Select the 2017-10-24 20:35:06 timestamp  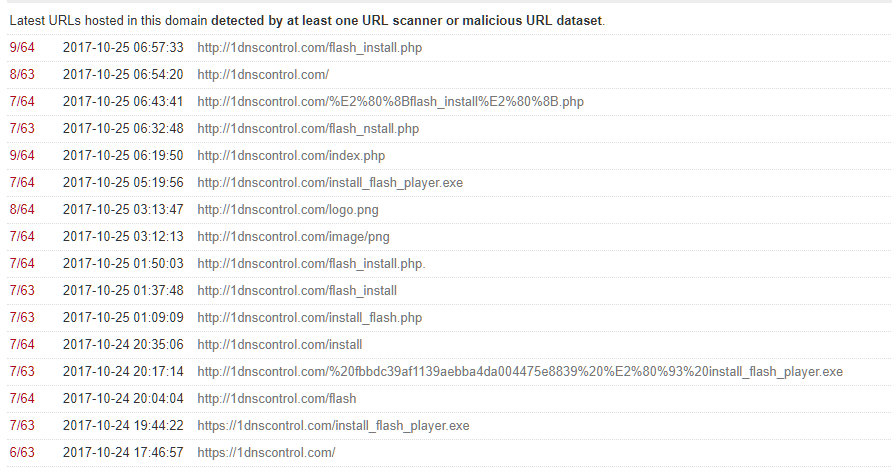(123, 344)
